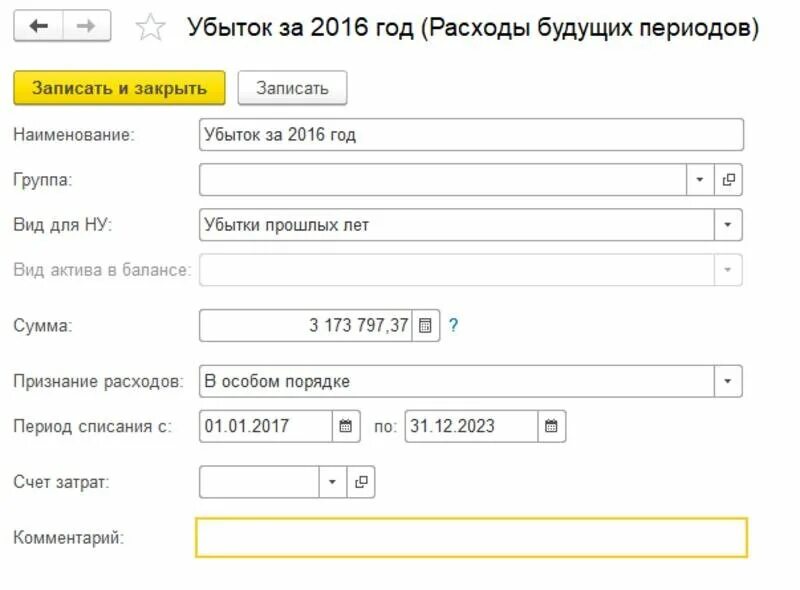Open the calendar for the start date 01.01.2017
800x590 pixels.
tap(346, 426)
